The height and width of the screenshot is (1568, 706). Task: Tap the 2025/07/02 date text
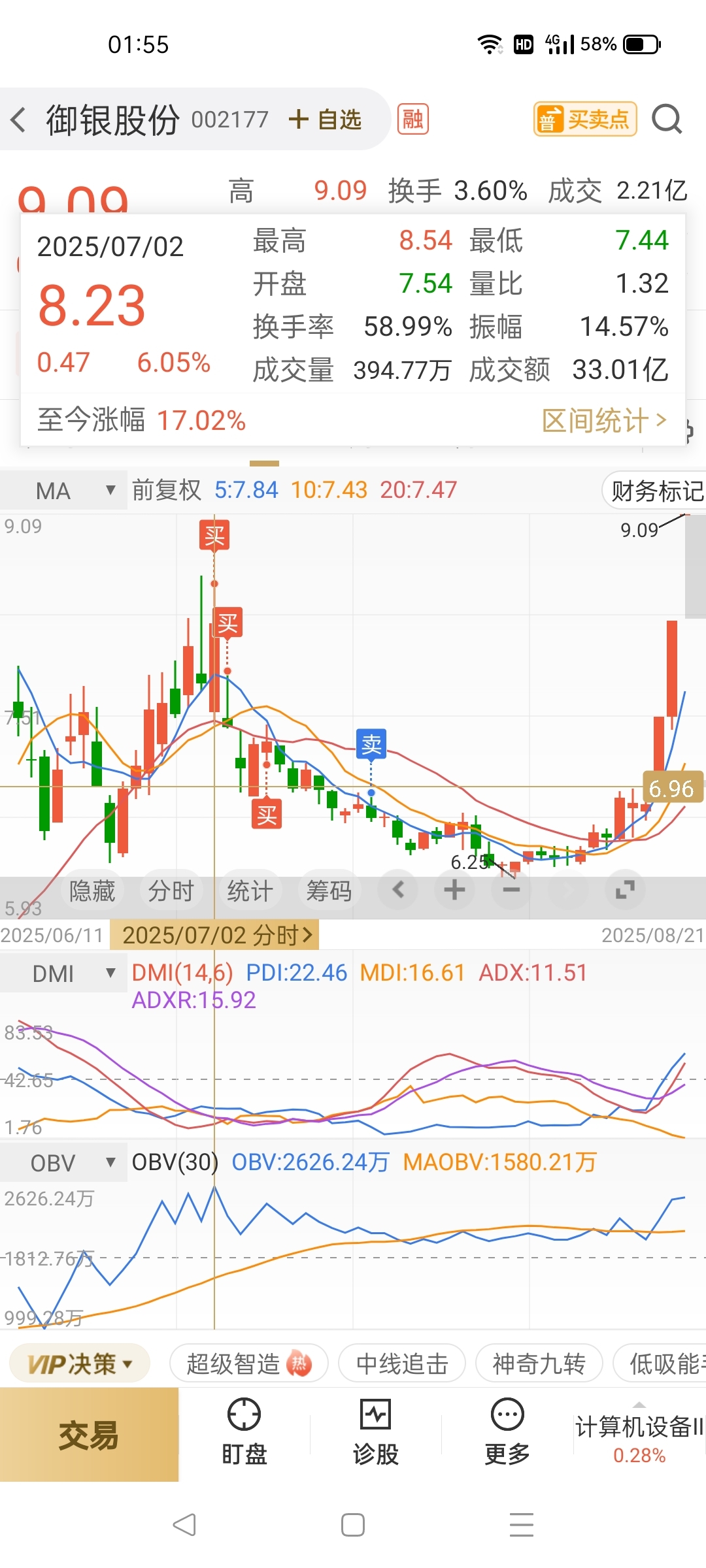[110, 246]
